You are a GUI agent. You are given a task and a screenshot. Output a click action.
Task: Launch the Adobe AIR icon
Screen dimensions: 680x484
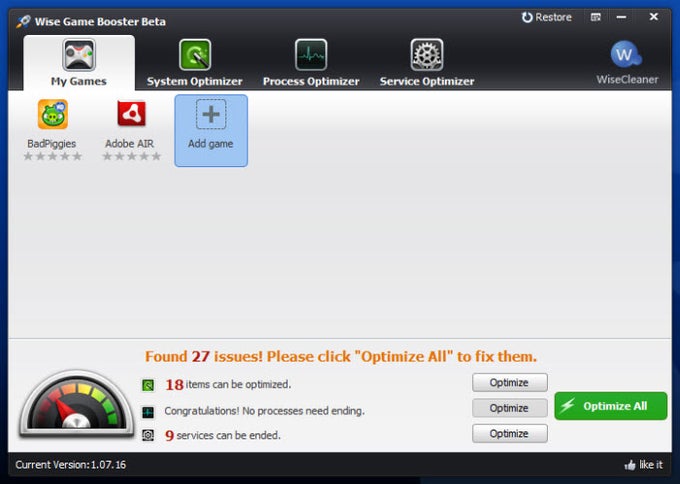tap(131, 114)
